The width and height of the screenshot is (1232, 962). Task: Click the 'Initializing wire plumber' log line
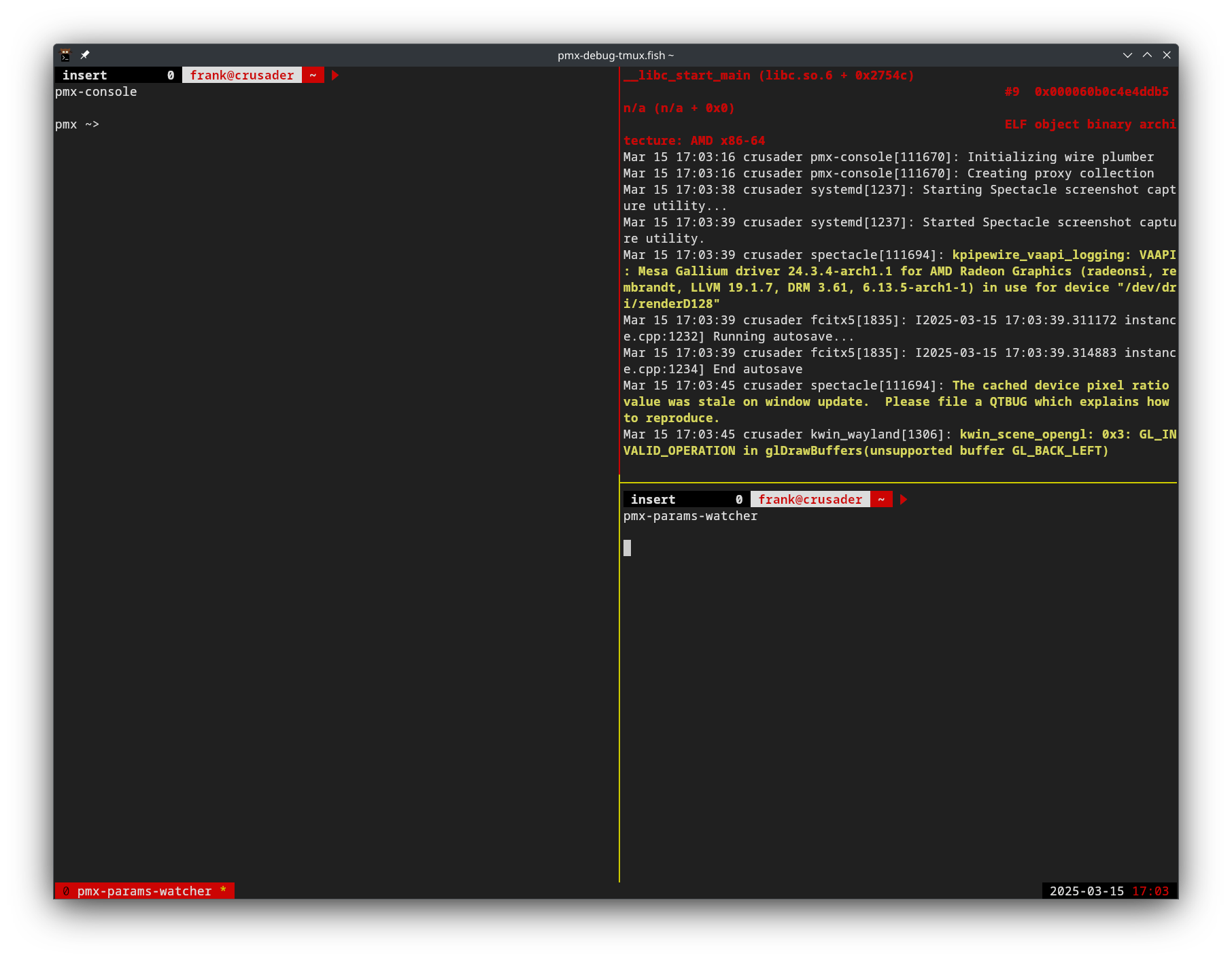[x=889, y=157]
